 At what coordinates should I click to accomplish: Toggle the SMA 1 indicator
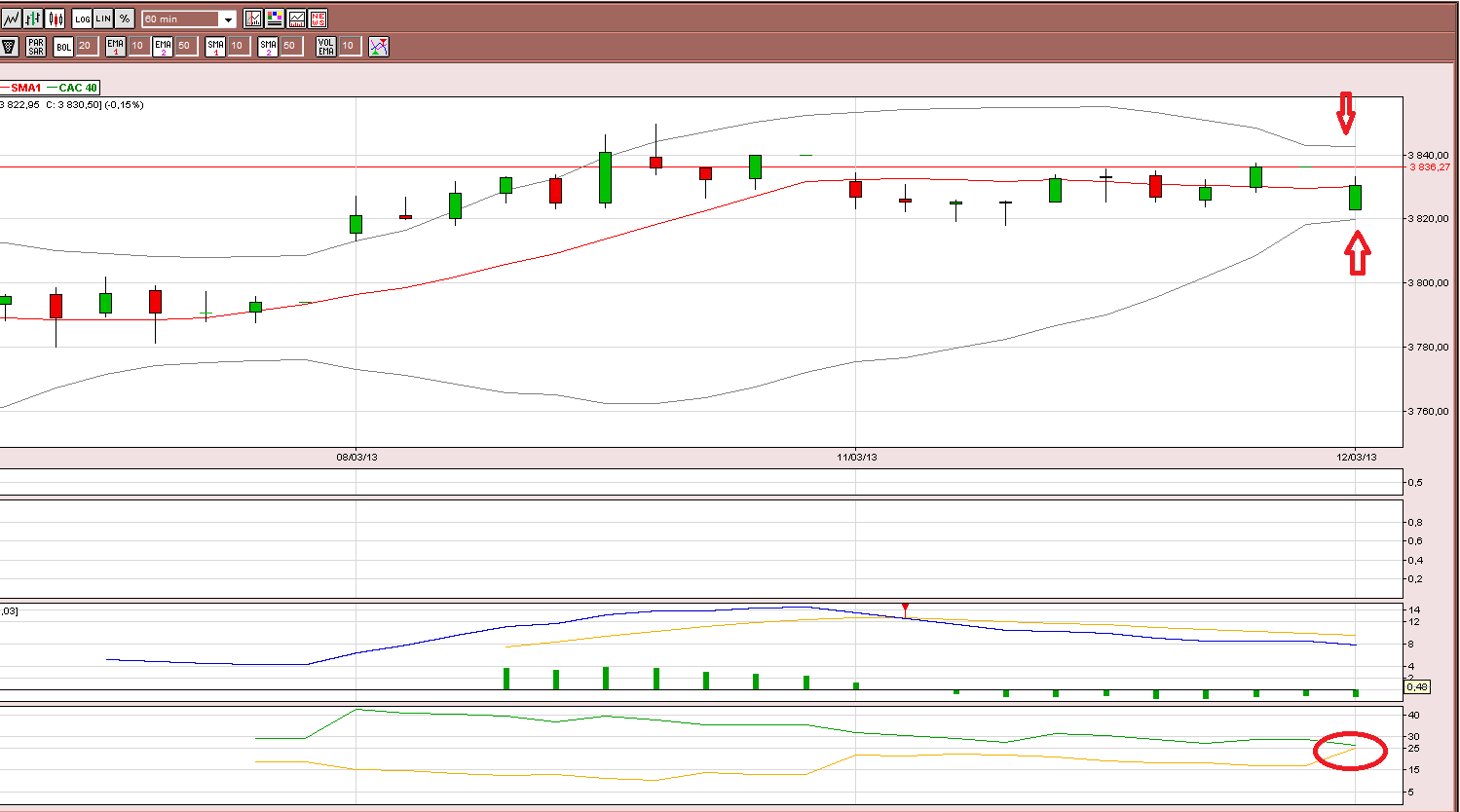[215, 46]
